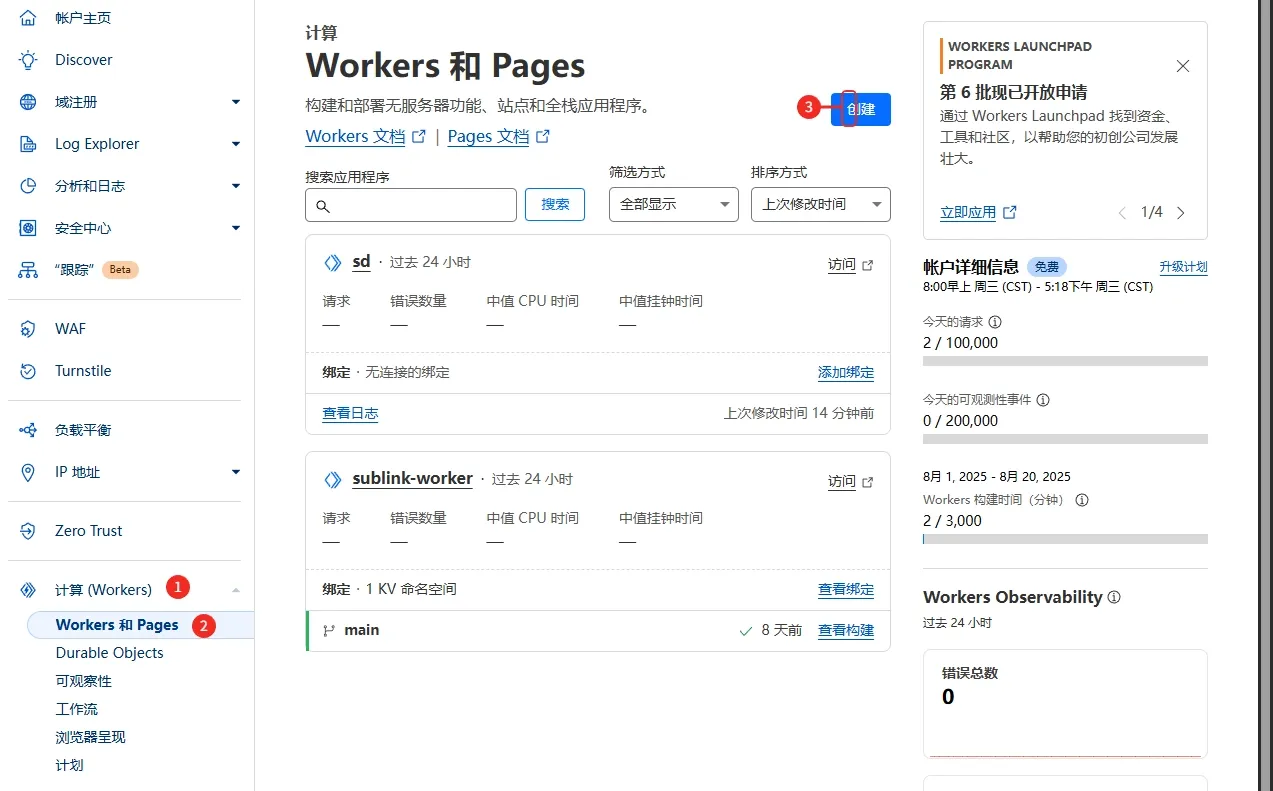
Task: Click the Turnstile icon
Action: coord(28,371)
